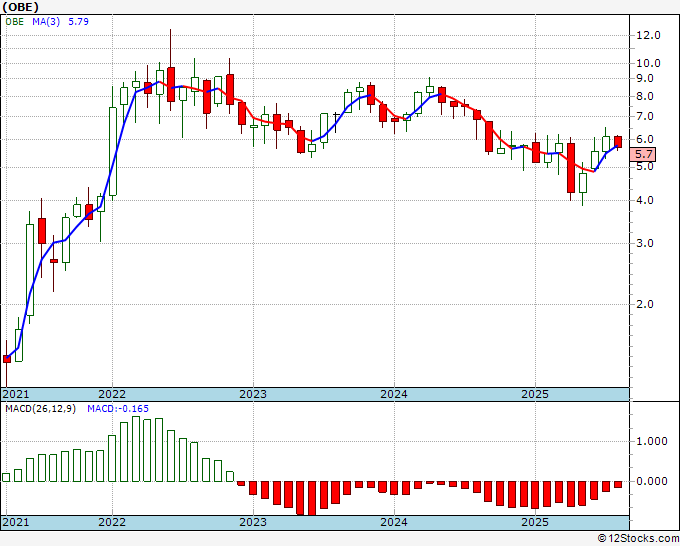Click 2023 on the price chart timeline

[253, 394]
